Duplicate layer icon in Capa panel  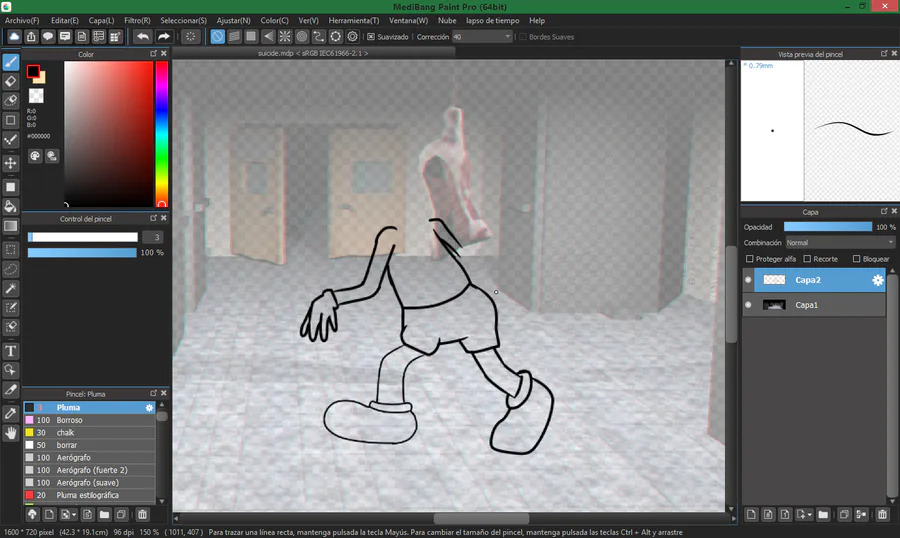(x=844, y=514)
